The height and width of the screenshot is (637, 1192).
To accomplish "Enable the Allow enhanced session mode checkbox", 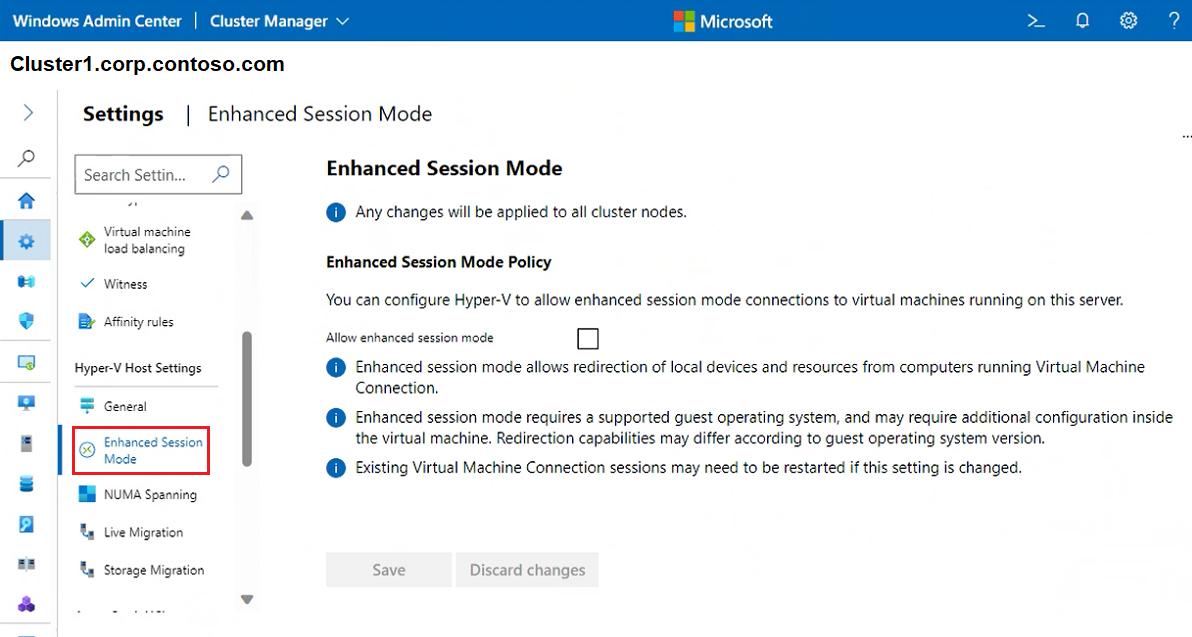I will pyautogui.click(x=587, y=338).
